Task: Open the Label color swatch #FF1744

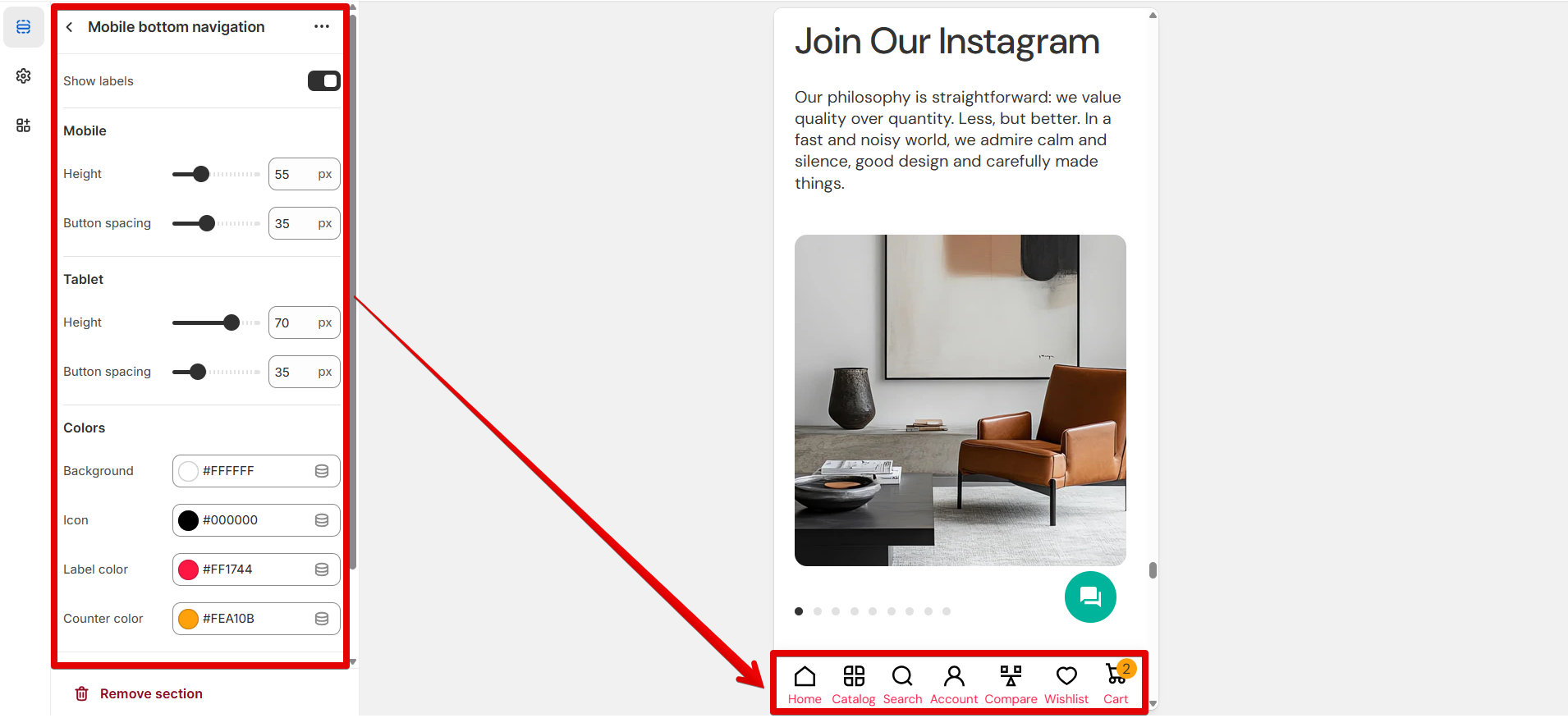Action: (188, 569)
